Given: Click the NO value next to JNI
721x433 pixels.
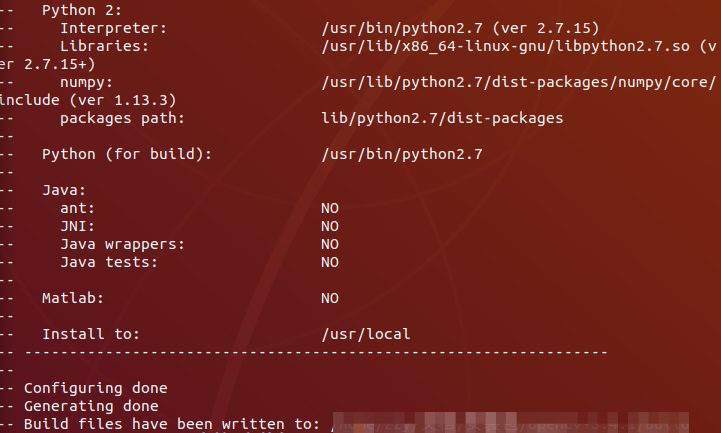Looking at the screenshot, I should pos(330,227).
